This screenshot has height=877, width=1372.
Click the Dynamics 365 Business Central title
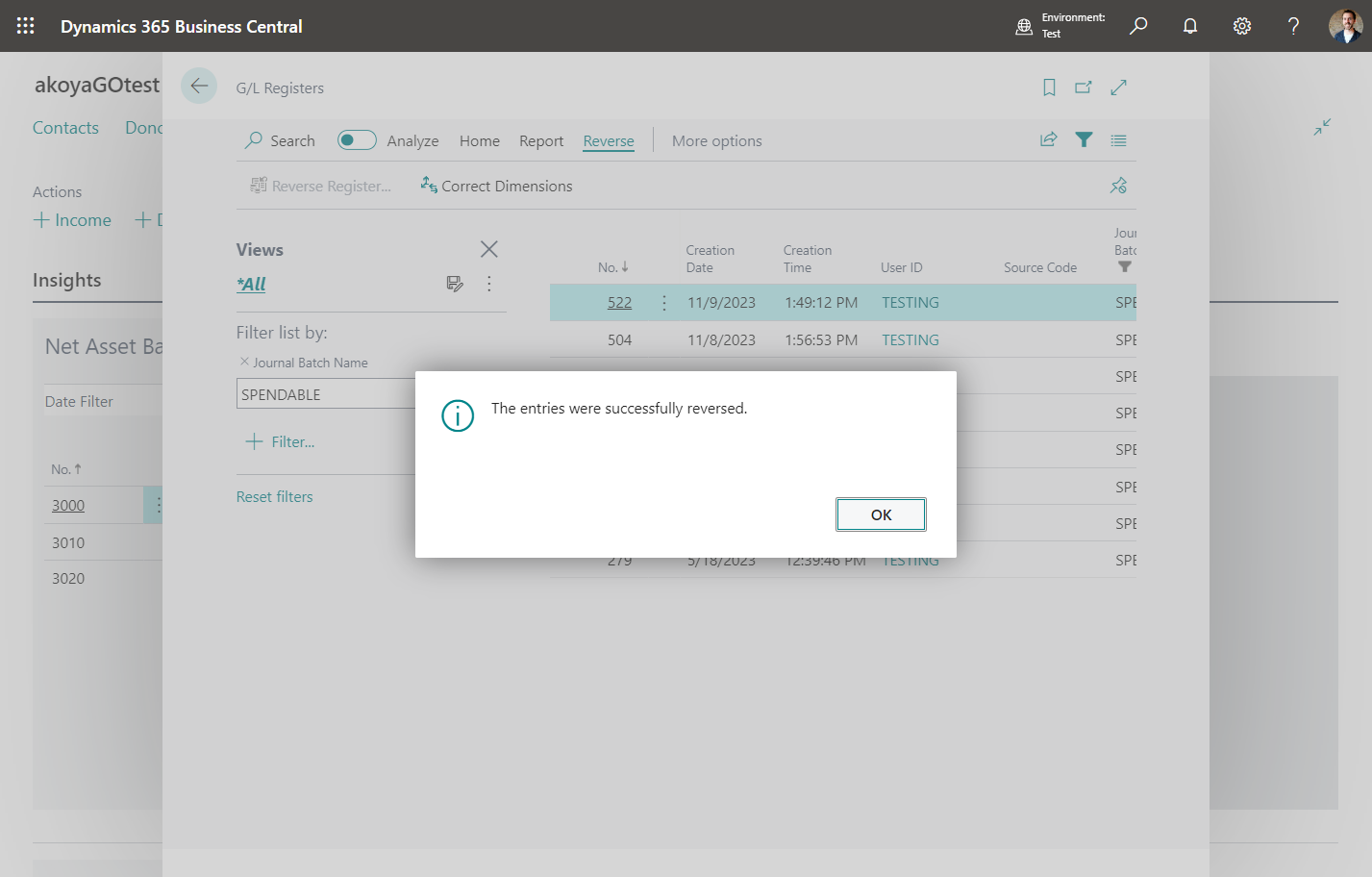click(182, 26)
